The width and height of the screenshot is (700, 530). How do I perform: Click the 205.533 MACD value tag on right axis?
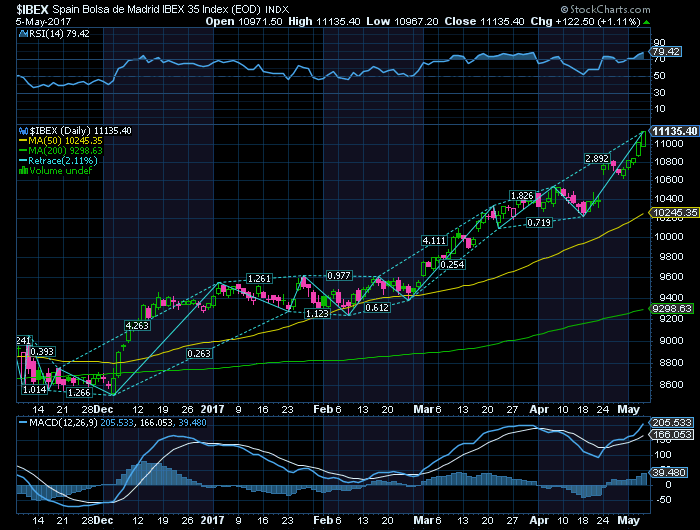coord(672,422)
